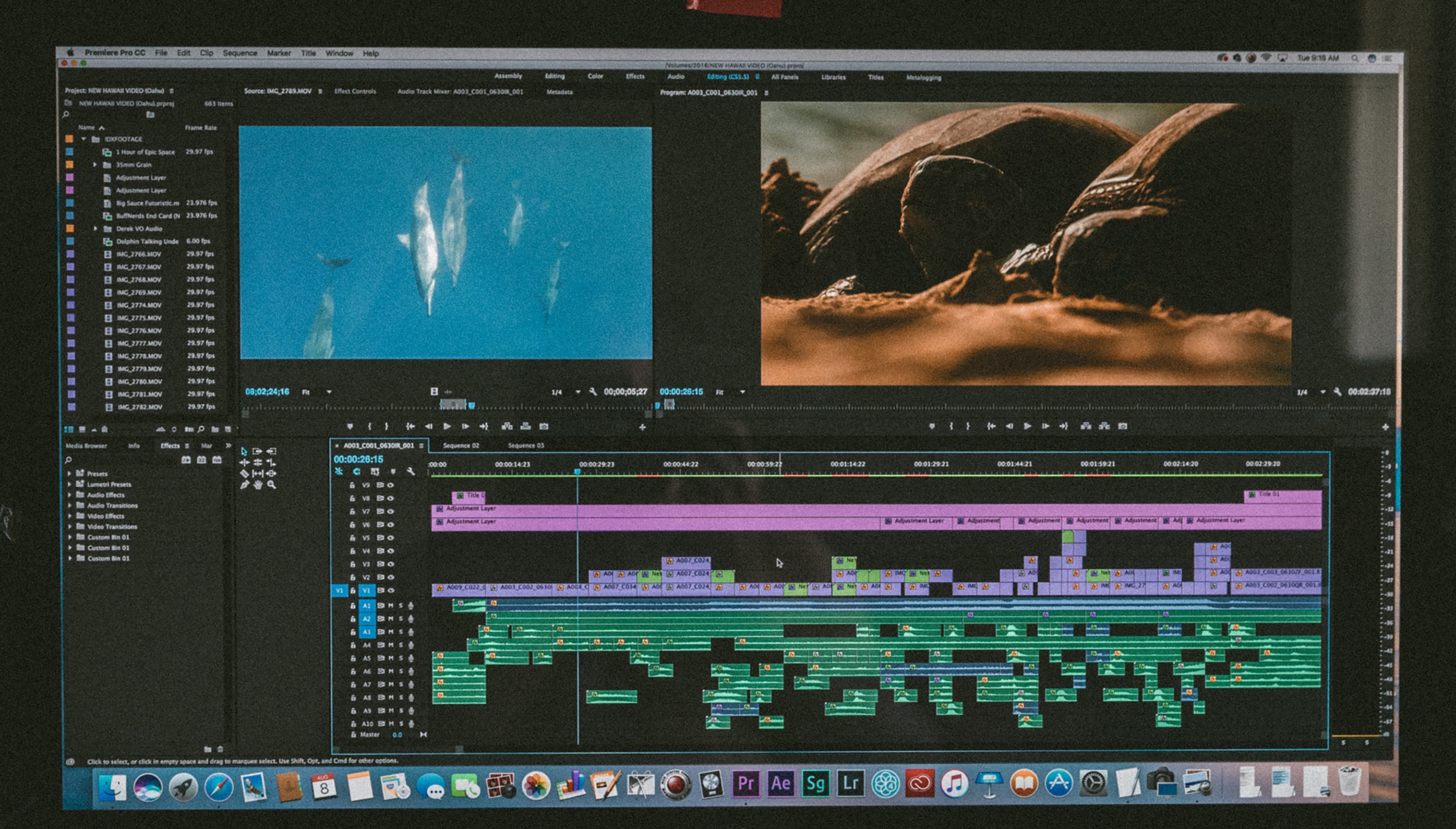Click Export Frame camera in Program monitor
Viewport: 1456px width, 829px height.
click(1122, 426)
